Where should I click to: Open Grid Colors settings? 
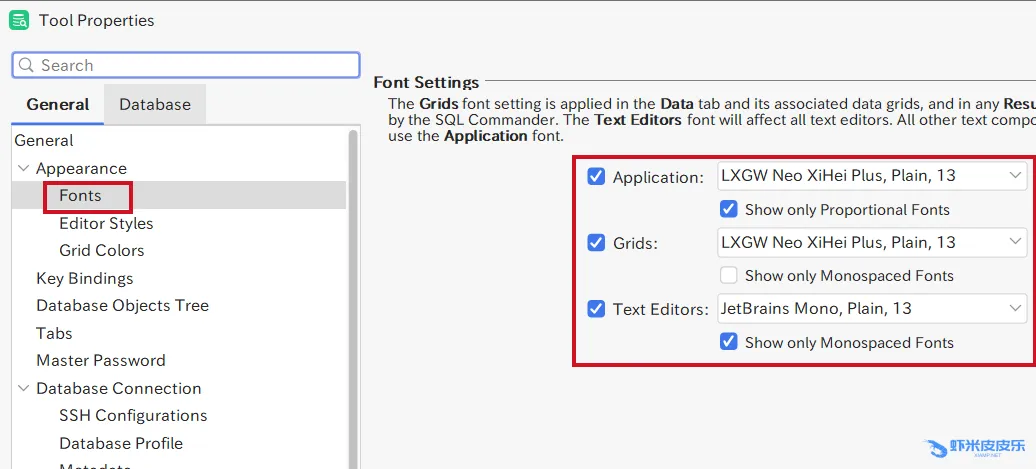(101, 251)
